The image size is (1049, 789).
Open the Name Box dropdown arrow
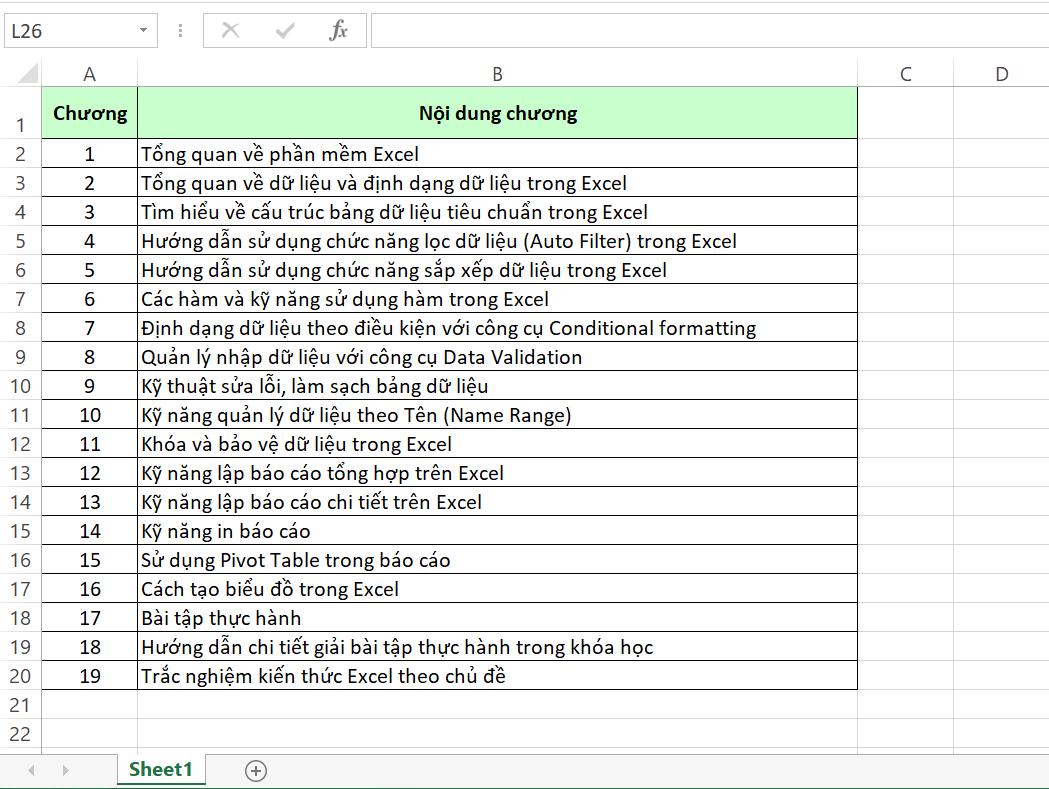pos(142,30)
